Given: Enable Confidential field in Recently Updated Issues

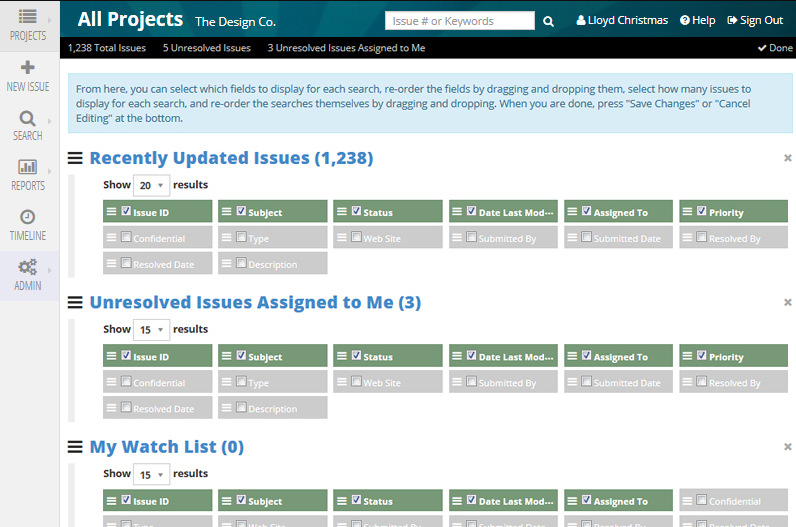Looking at the screenshot, I should [x=126, y=237].
